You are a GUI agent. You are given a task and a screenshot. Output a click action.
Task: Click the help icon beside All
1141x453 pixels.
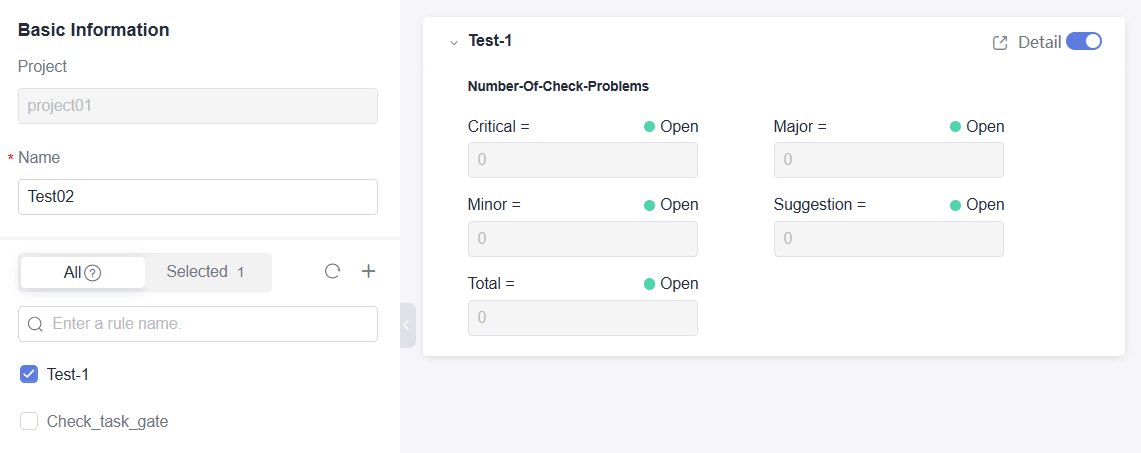point(93,272)
